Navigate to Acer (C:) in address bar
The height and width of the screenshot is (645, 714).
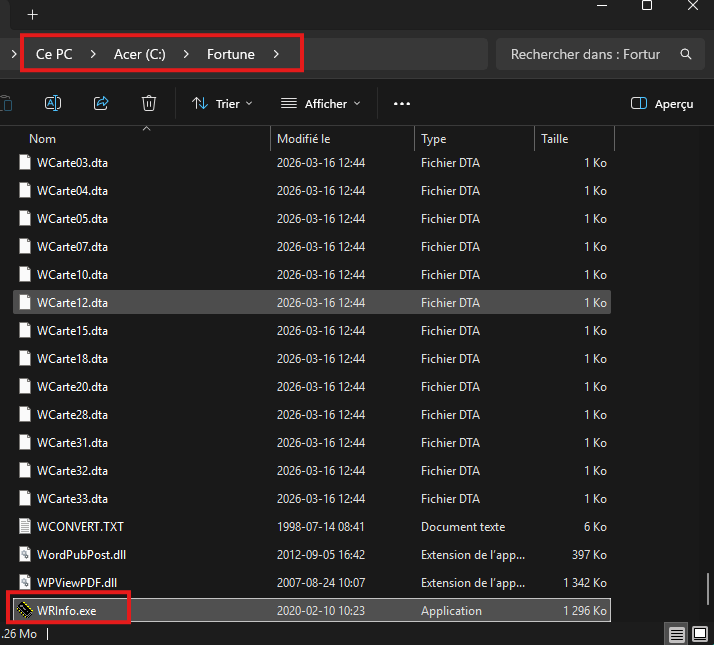pos(139,54)
